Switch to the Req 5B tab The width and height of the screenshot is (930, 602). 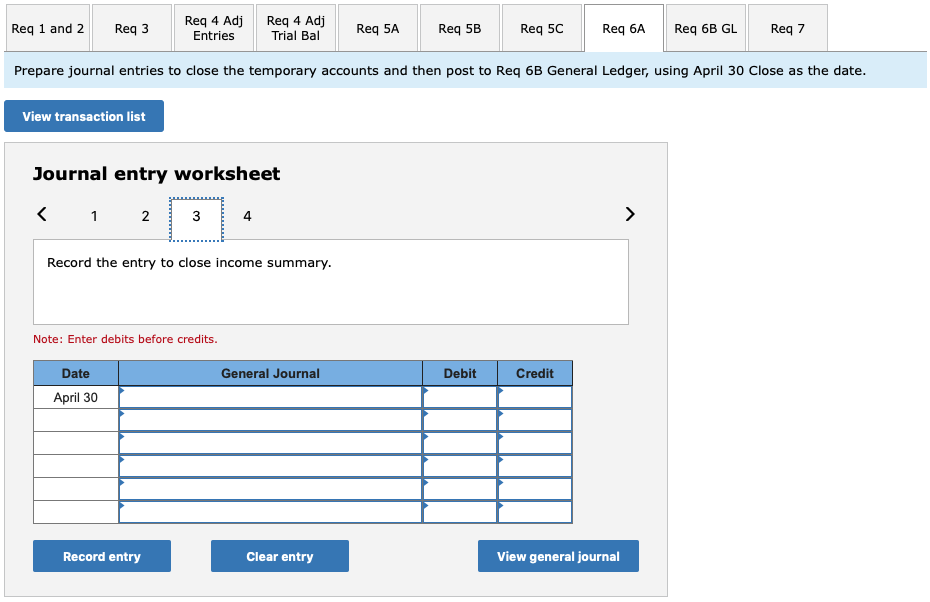459,28
